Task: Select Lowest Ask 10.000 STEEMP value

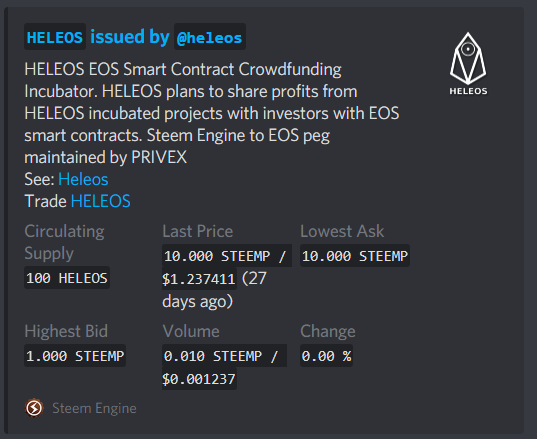Action: pos(355,255)
